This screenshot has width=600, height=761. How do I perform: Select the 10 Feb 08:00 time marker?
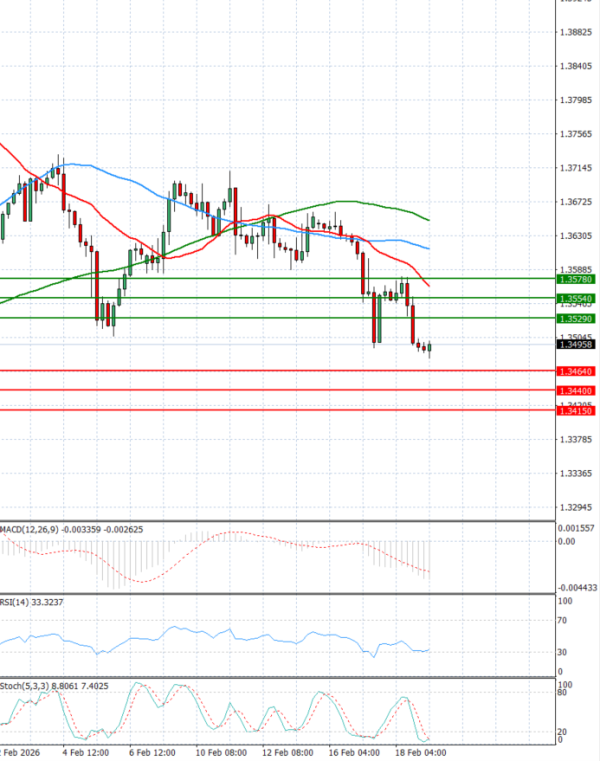pos(220,752)
